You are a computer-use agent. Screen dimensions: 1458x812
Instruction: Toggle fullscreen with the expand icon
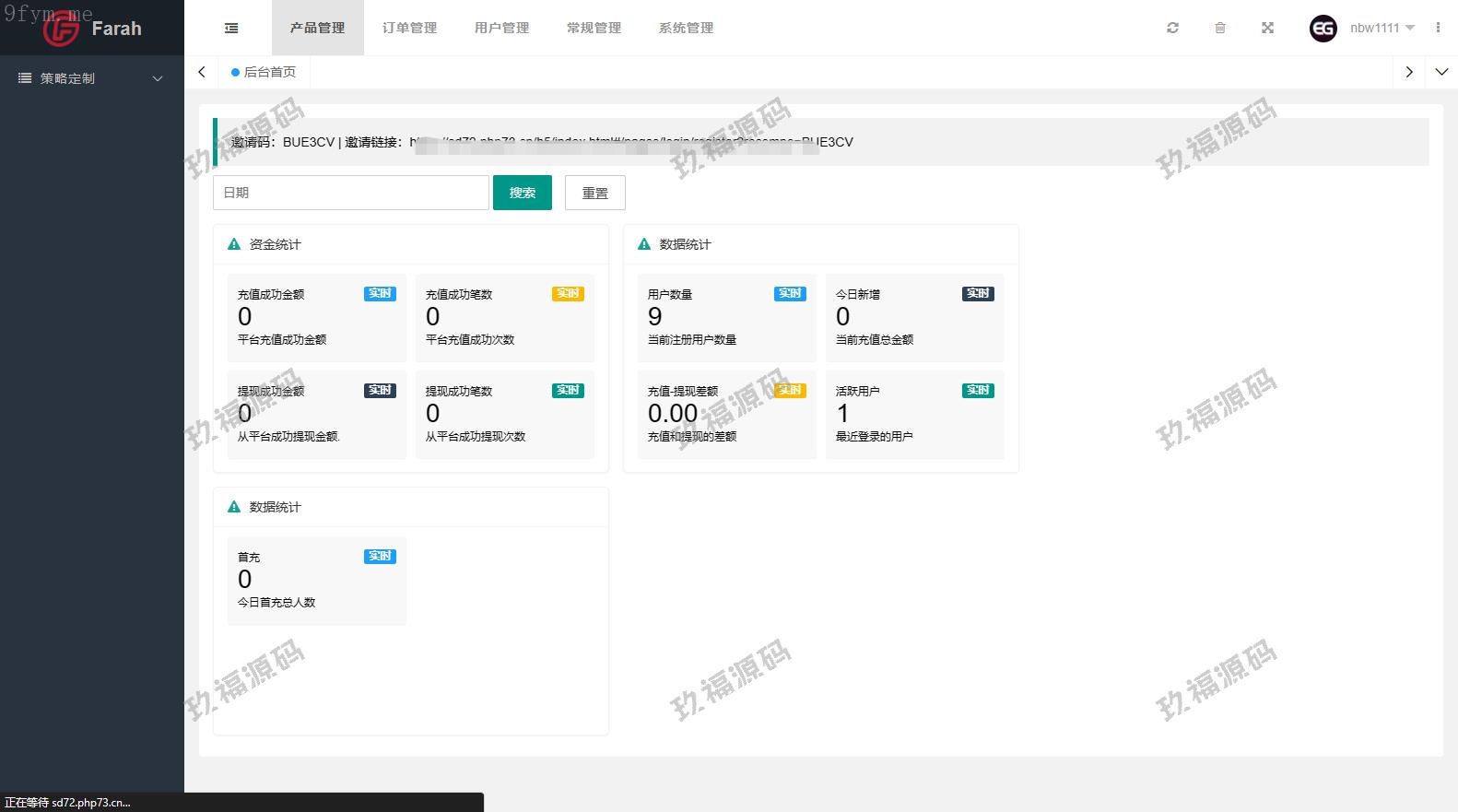tap(1267, 28)
